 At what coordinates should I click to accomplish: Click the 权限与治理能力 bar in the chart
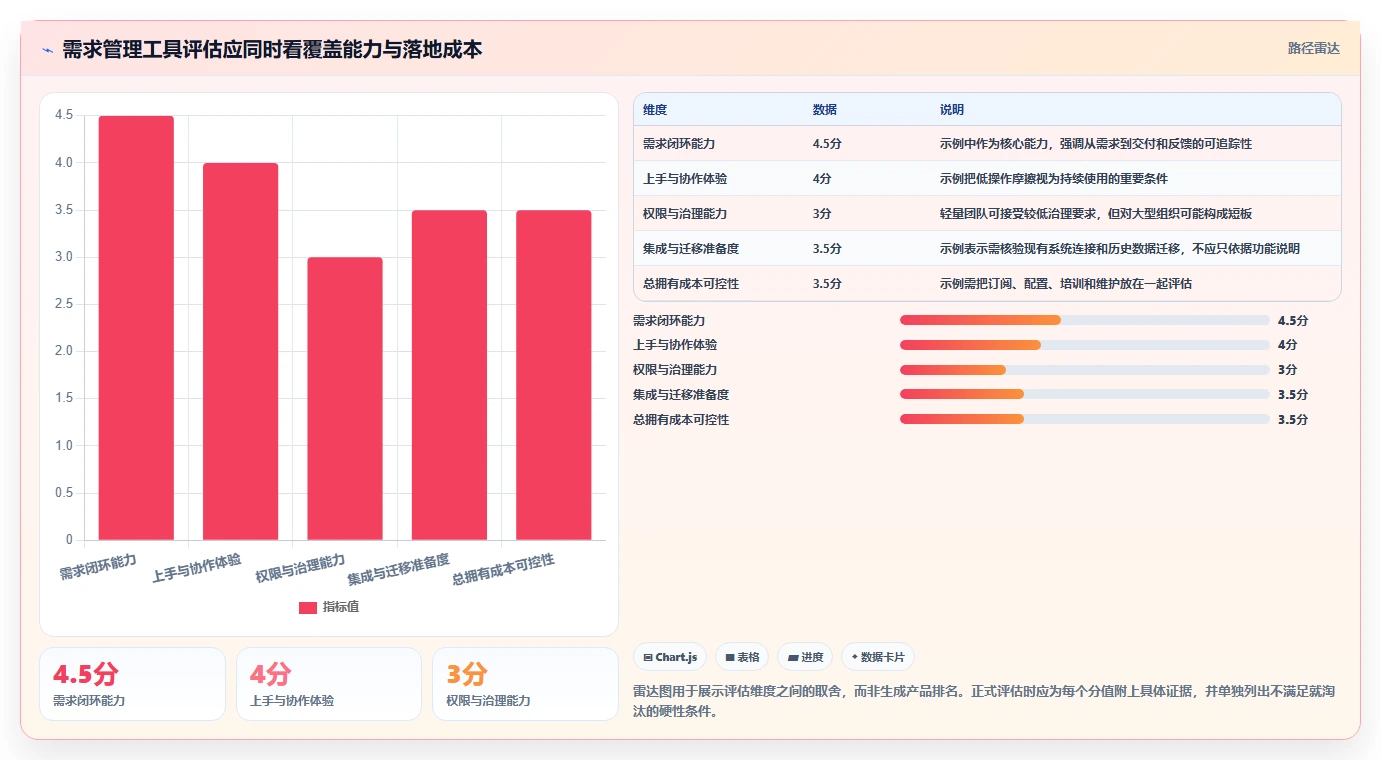(345, 399)
